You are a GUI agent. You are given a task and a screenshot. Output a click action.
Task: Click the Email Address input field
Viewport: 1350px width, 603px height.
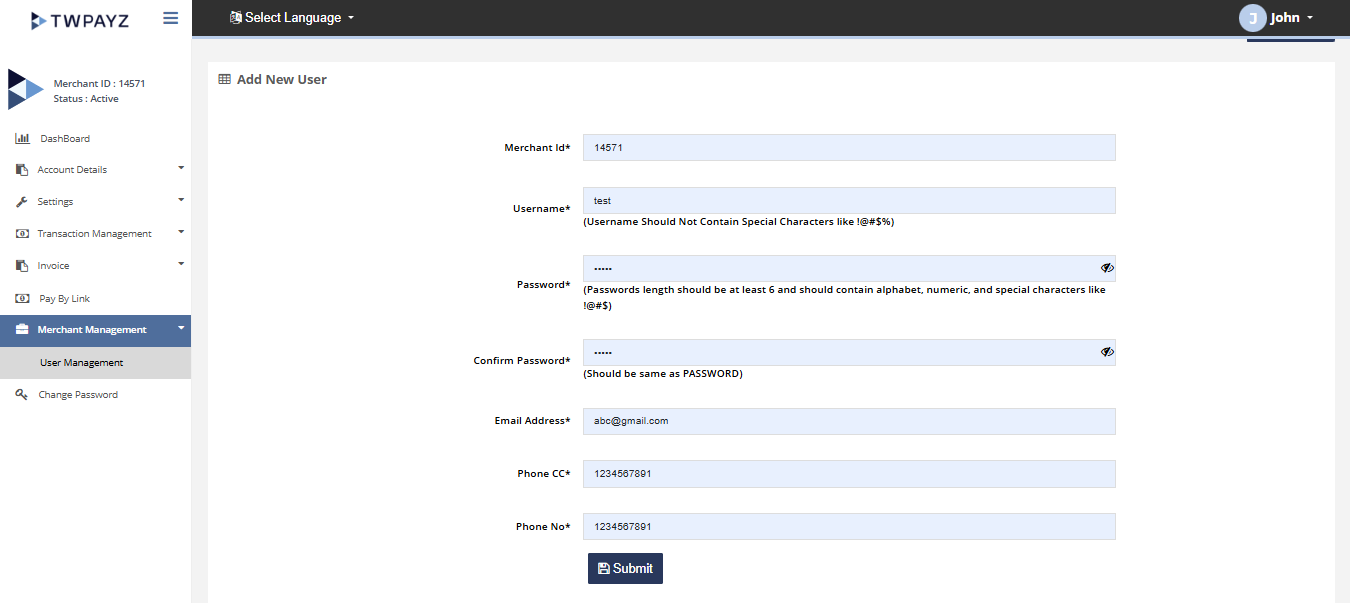point(848,421)
